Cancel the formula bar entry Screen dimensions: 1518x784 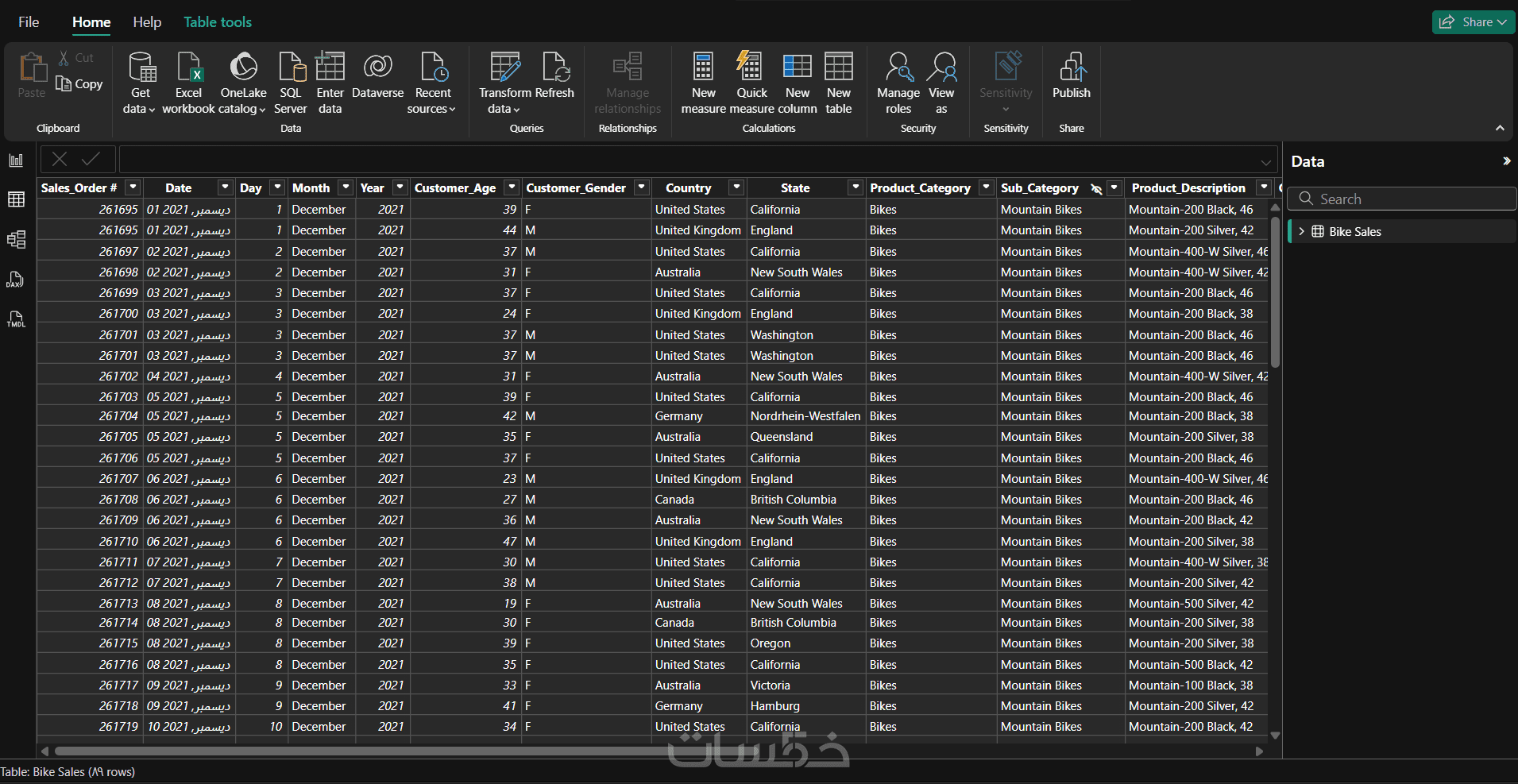tap(60, 159)
